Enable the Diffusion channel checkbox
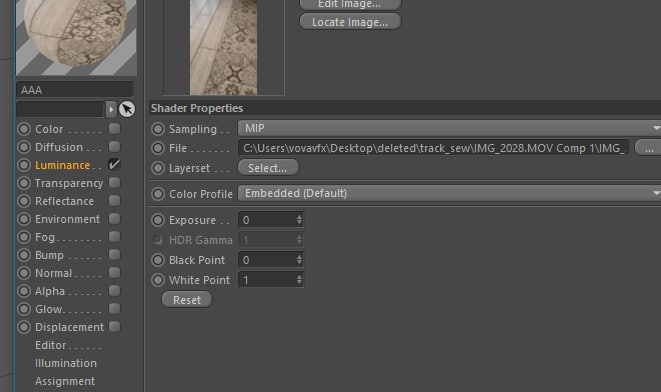 [x=114, y=146]
